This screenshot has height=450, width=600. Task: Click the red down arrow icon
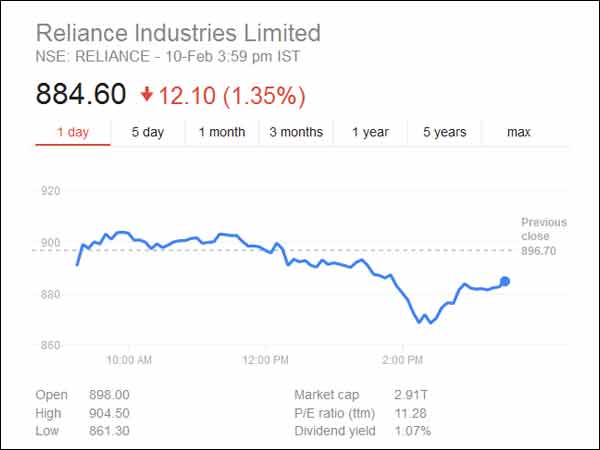[147, 95]
